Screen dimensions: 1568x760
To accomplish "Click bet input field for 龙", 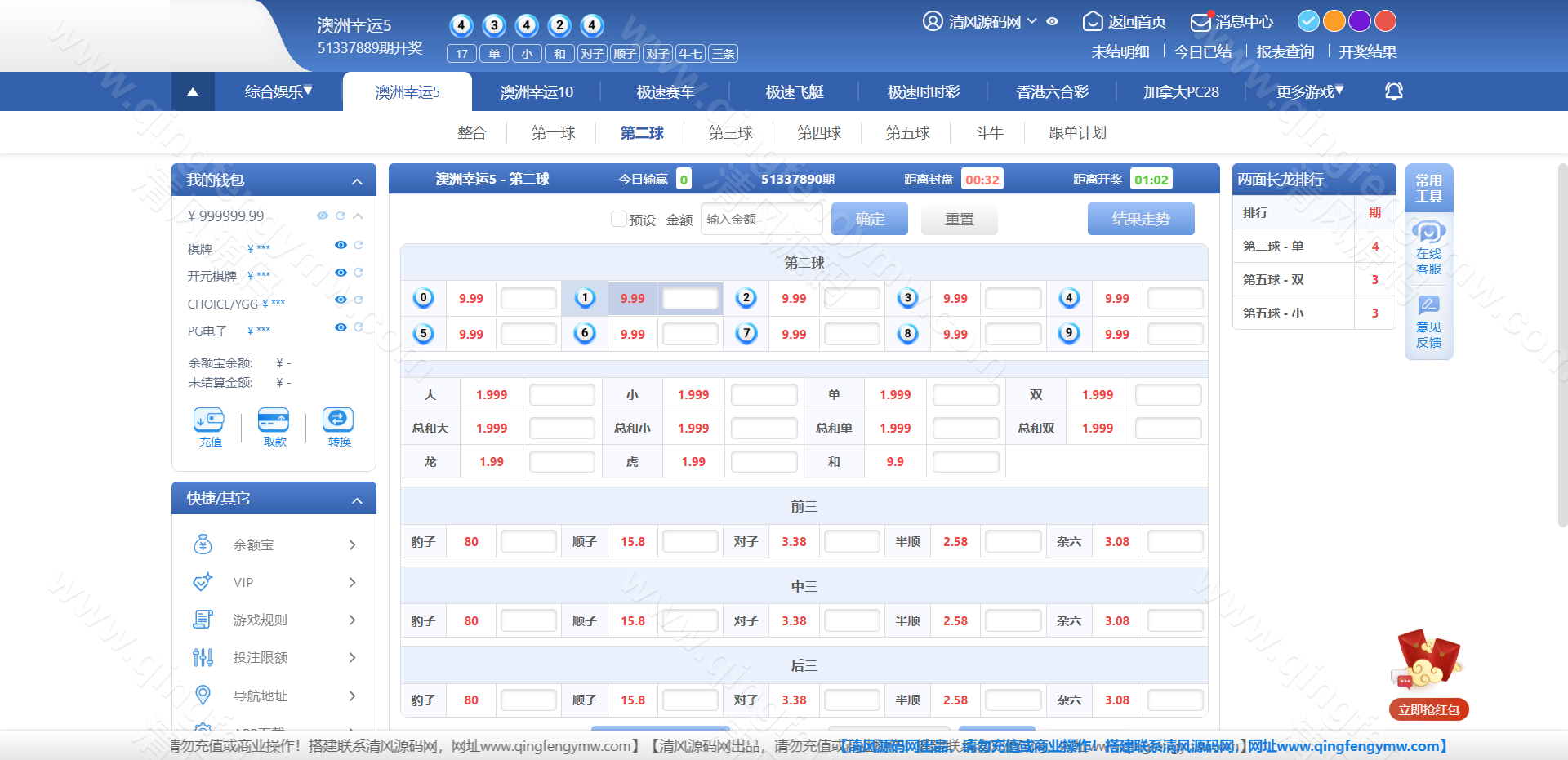I will click(562, 462).
